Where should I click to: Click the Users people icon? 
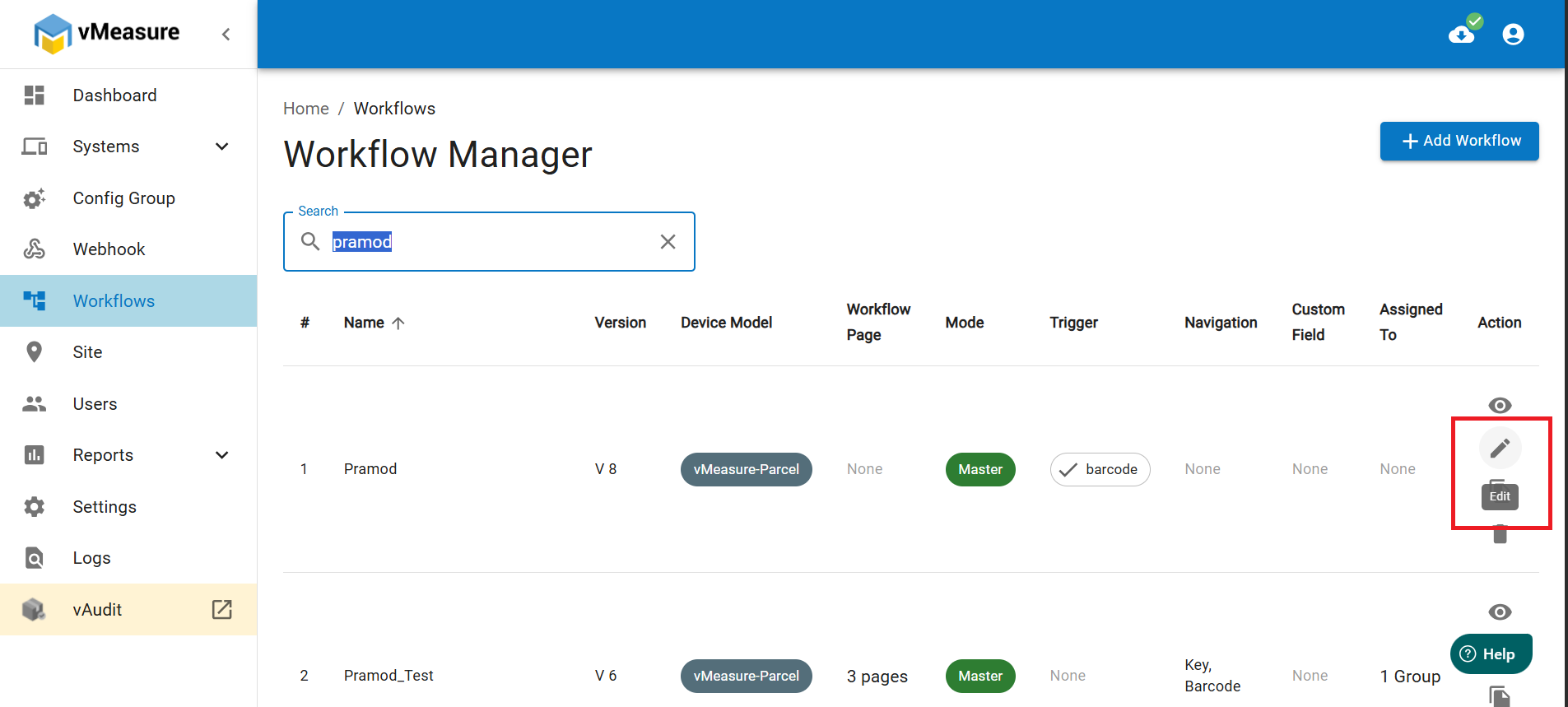[x=34, y=404]
